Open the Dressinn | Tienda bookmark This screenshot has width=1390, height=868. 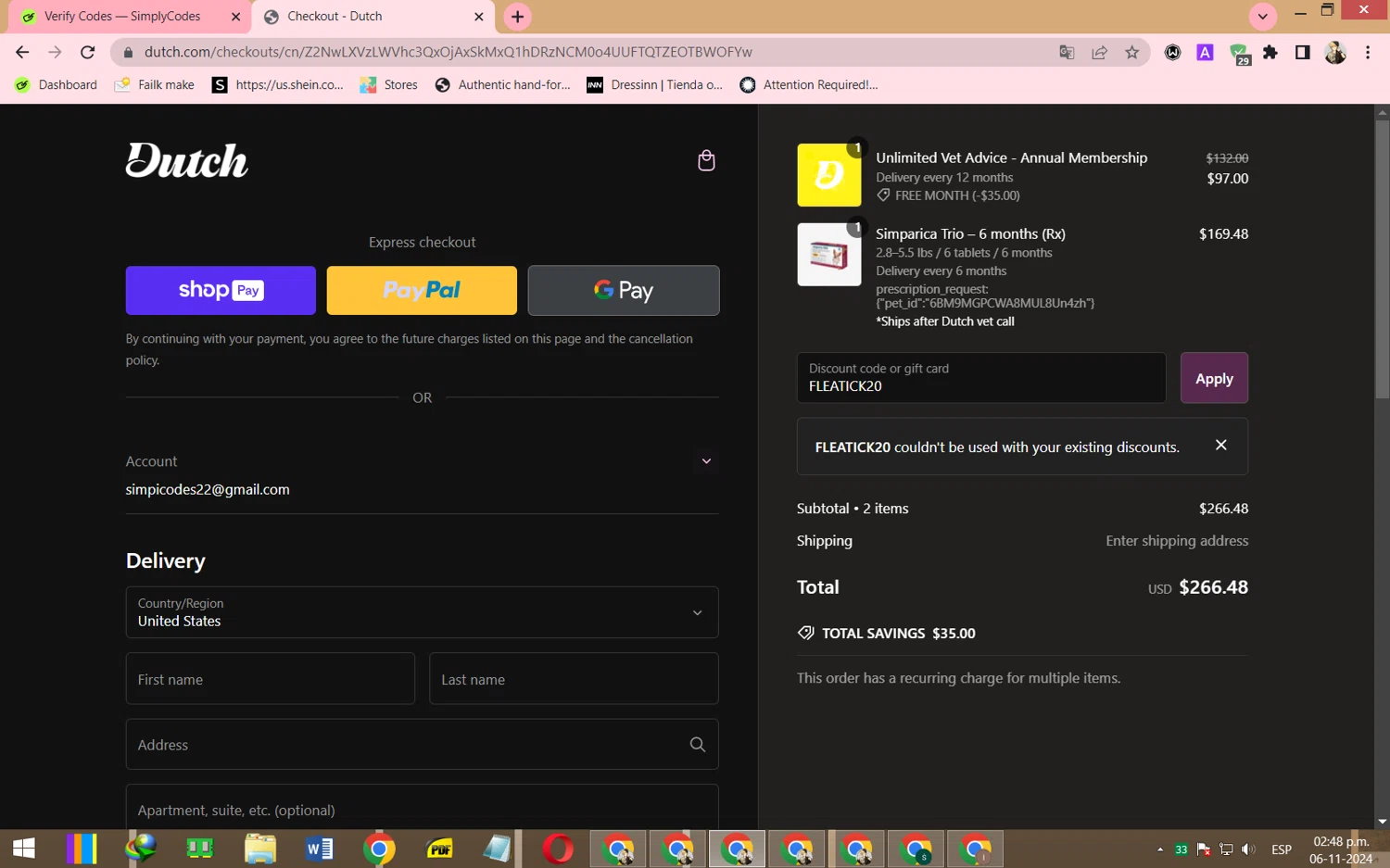point(654,84)
